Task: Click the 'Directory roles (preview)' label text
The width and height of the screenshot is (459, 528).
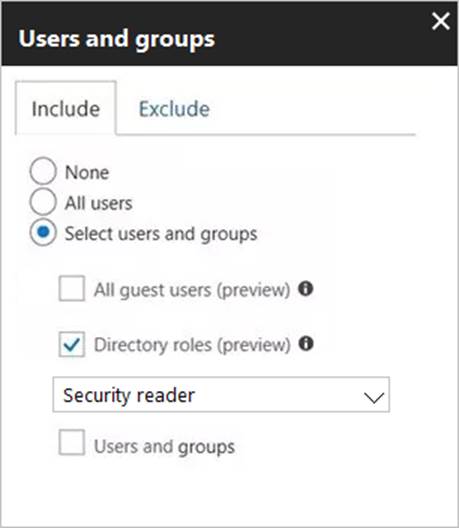Action: [x=192, y=345]
